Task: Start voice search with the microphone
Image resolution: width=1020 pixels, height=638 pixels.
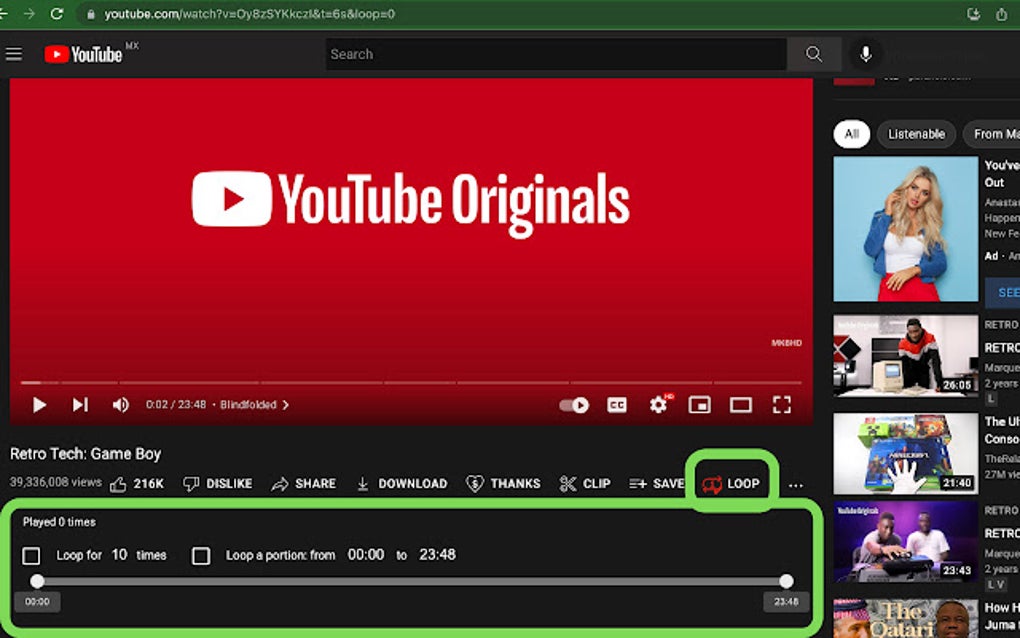Action: tap(865, 54)
